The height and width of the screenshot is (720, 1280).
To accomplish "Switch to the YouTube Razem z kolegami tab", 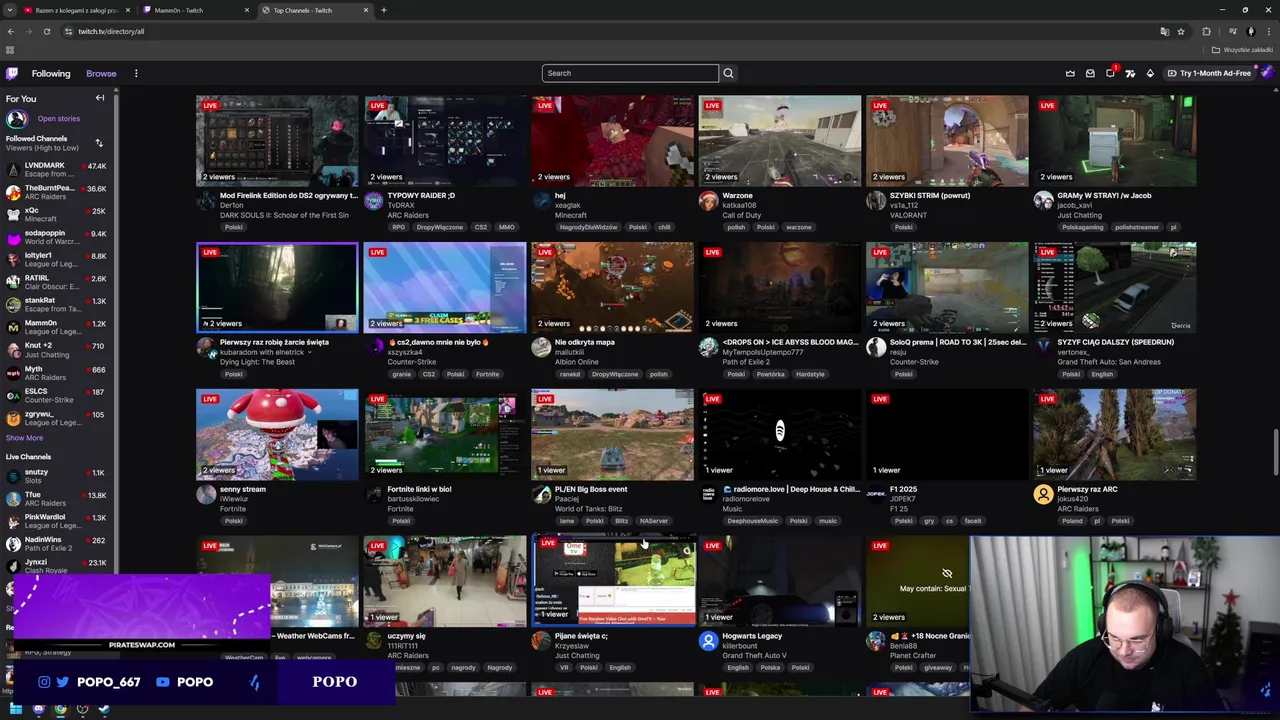I will point(78,10).
